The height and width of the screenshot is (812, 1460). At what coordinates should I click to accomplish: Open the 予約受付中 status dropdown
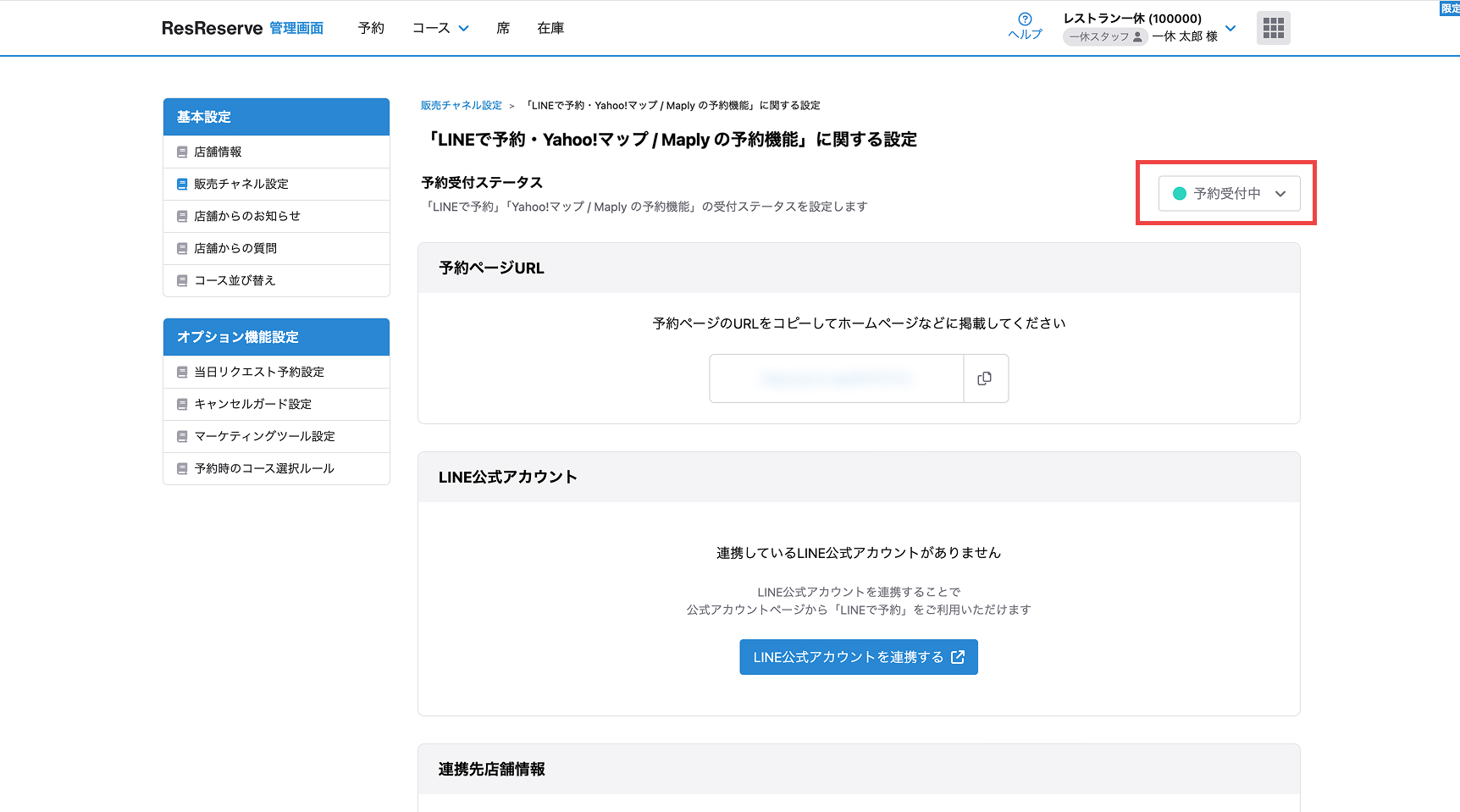[x=1229, y=194]
